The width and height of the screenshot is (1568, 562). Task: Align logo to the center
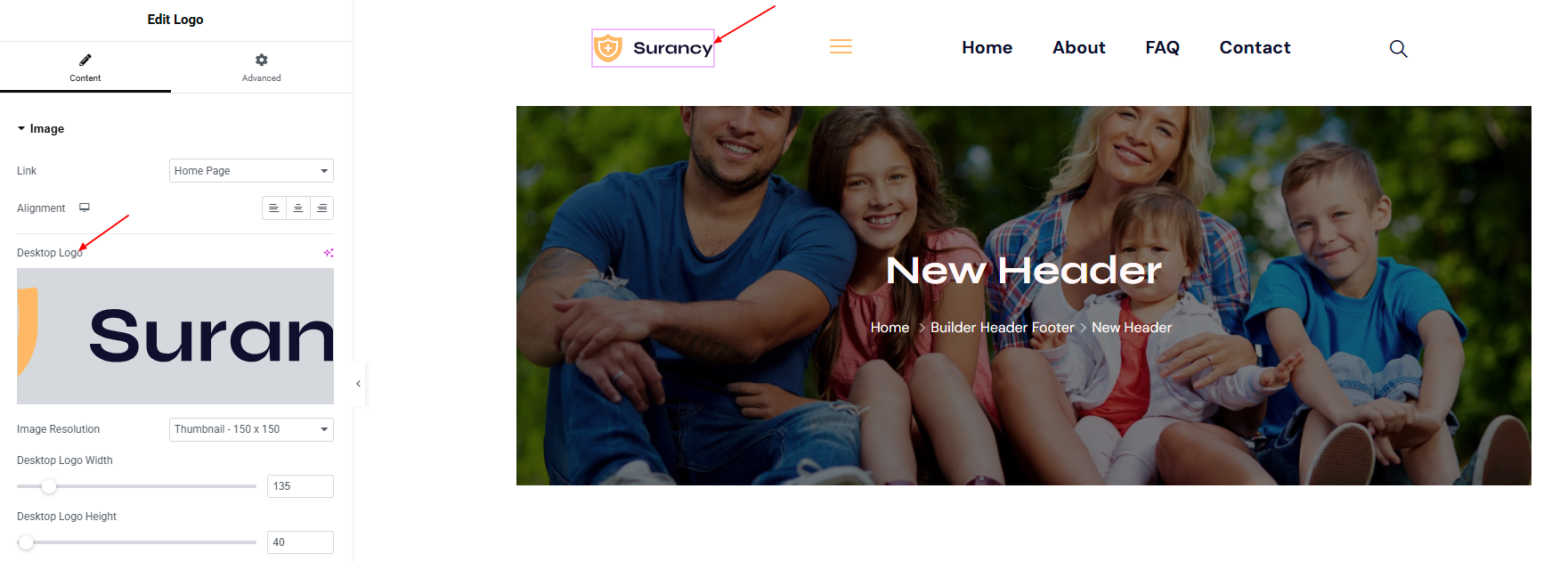point(298,208)
